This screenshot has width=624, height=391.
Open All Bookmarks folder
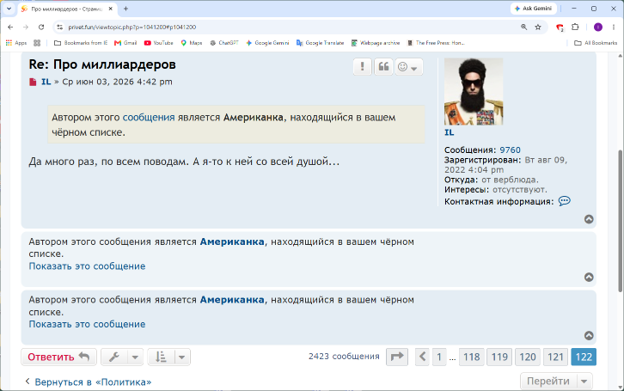point(596,43)
